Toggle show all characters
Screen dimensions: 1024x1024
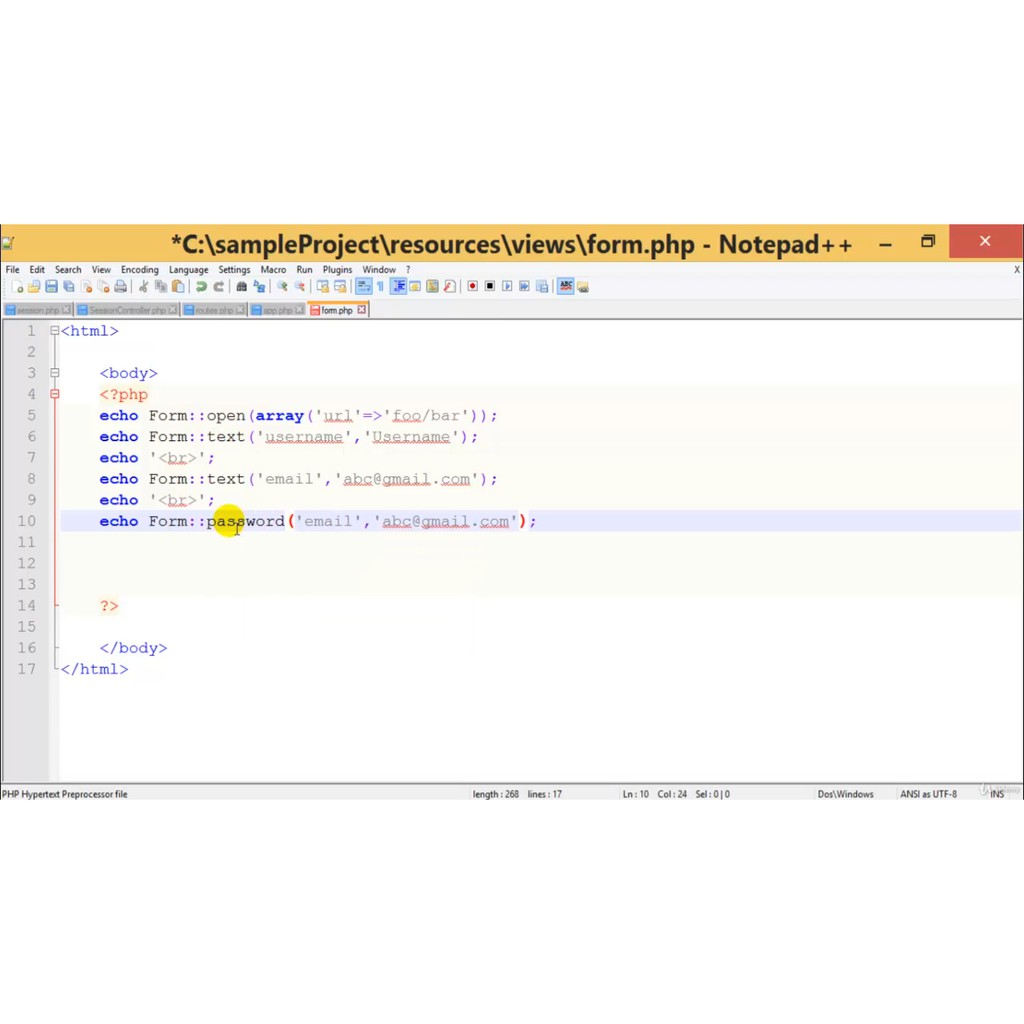[x=380, y=286]
